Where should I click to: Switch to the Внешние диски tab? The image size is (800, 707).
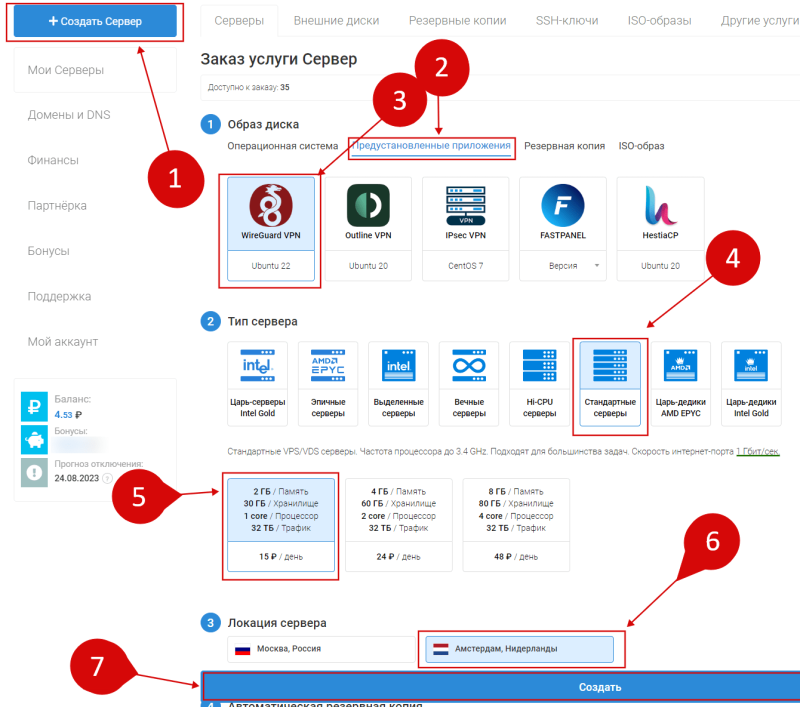click(336, 21)
